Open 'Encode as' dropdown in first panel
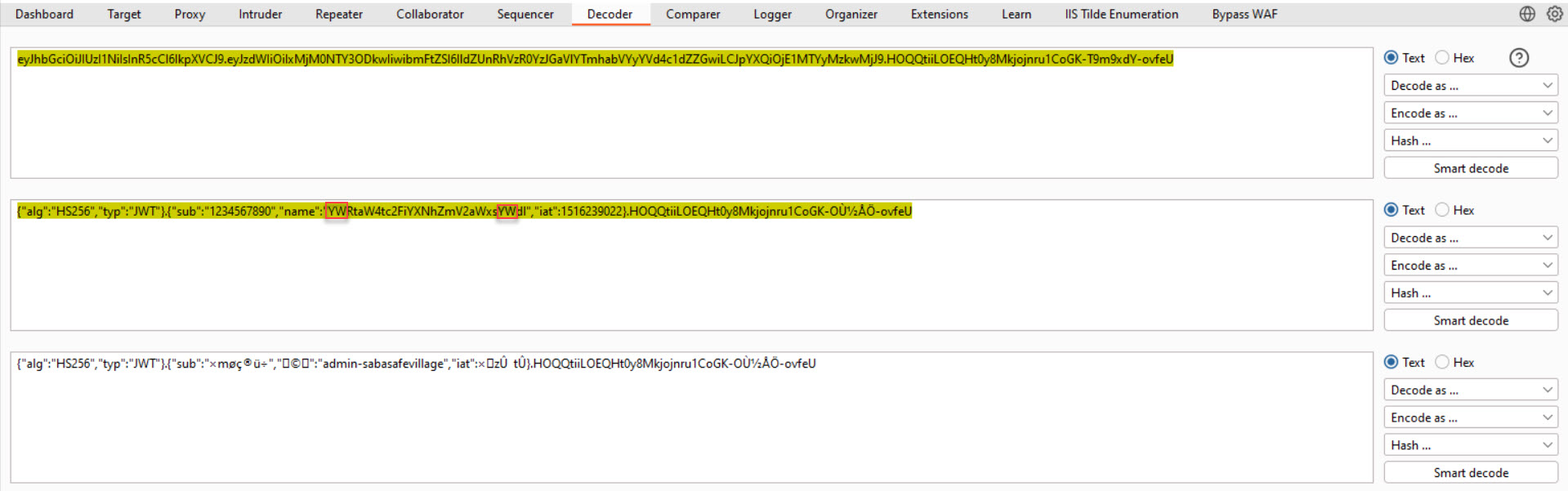This screenshot has height=491, width=1568. (1471, 114)
